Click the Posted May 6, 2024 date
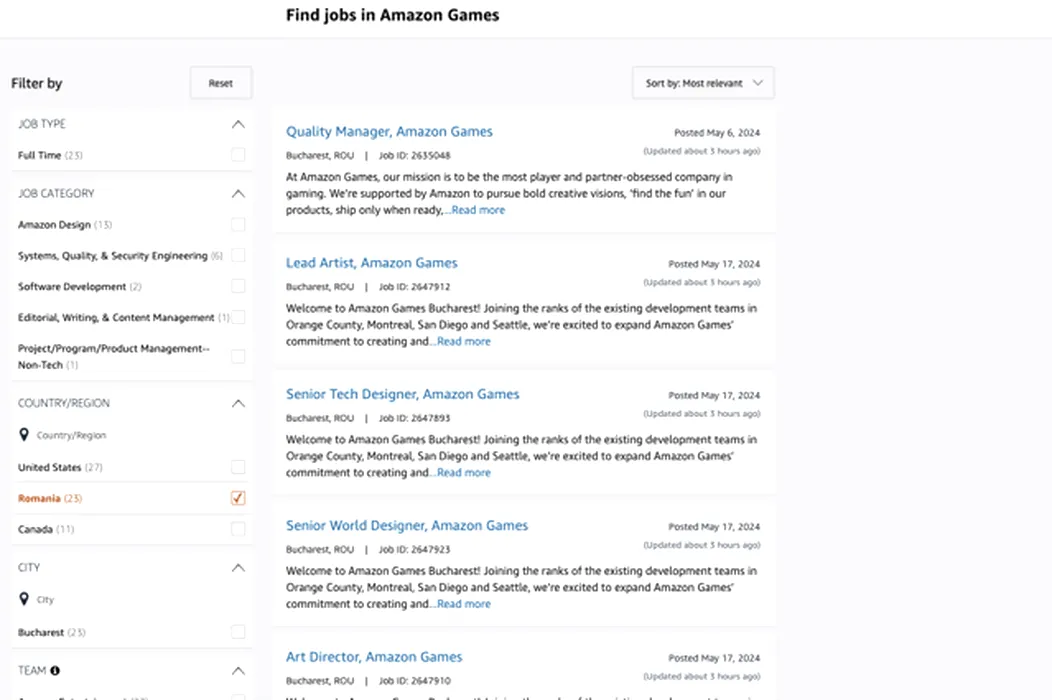 [717, 133]
